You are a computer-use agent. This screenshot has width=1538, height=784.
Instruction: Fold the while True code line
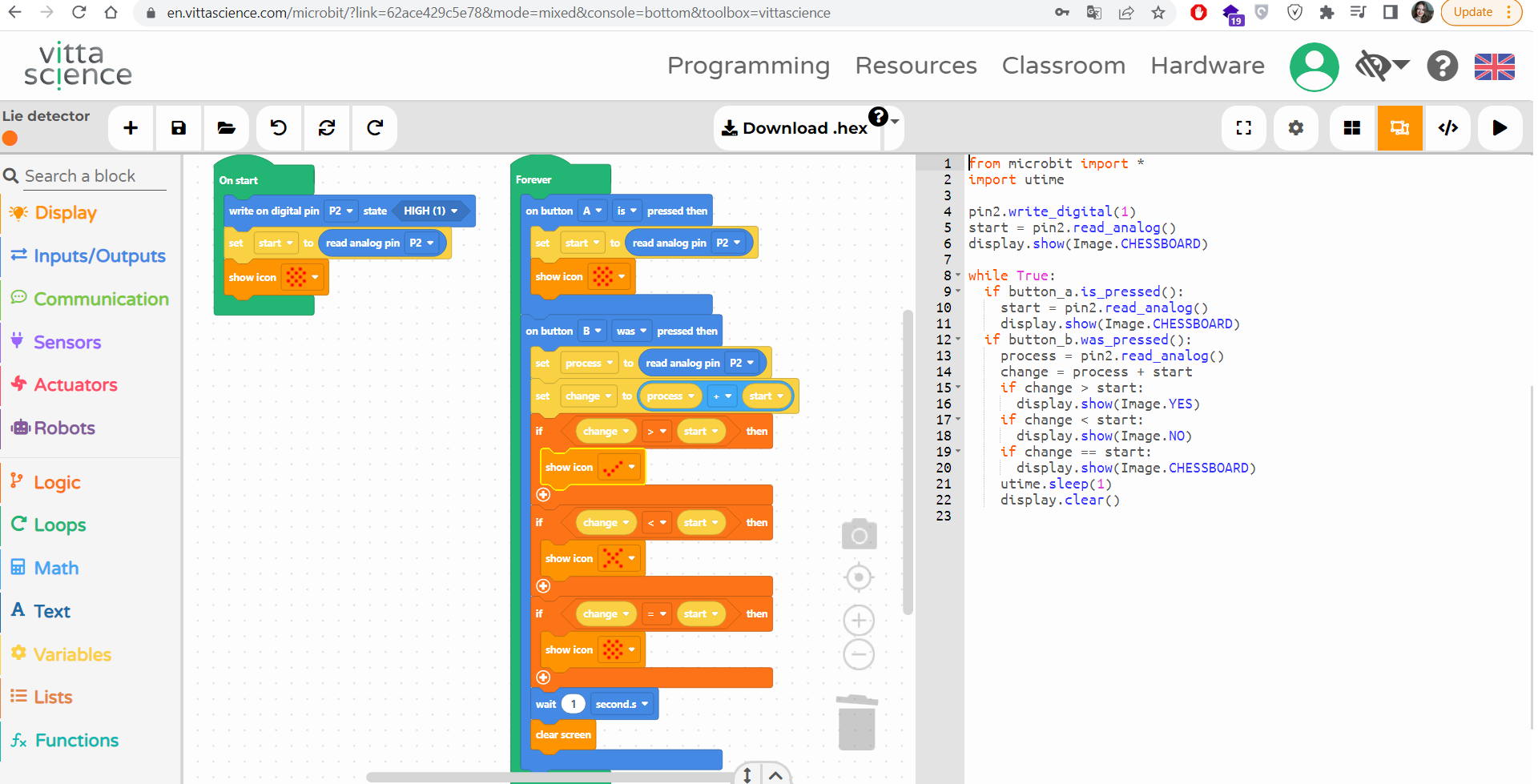(958, 275)
